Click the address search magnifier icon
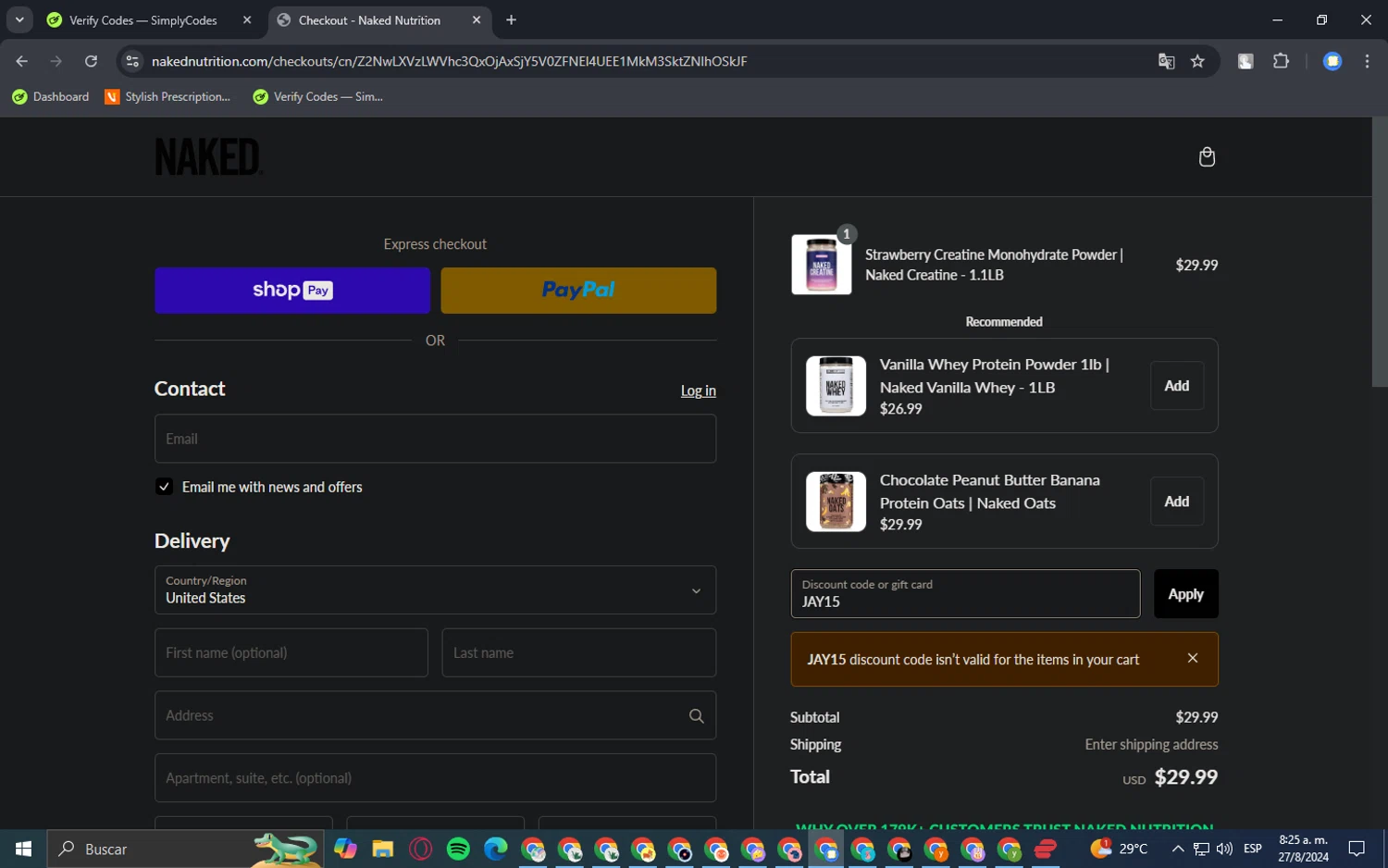This screenshot has height=868, width=1388. coord(696,715)
